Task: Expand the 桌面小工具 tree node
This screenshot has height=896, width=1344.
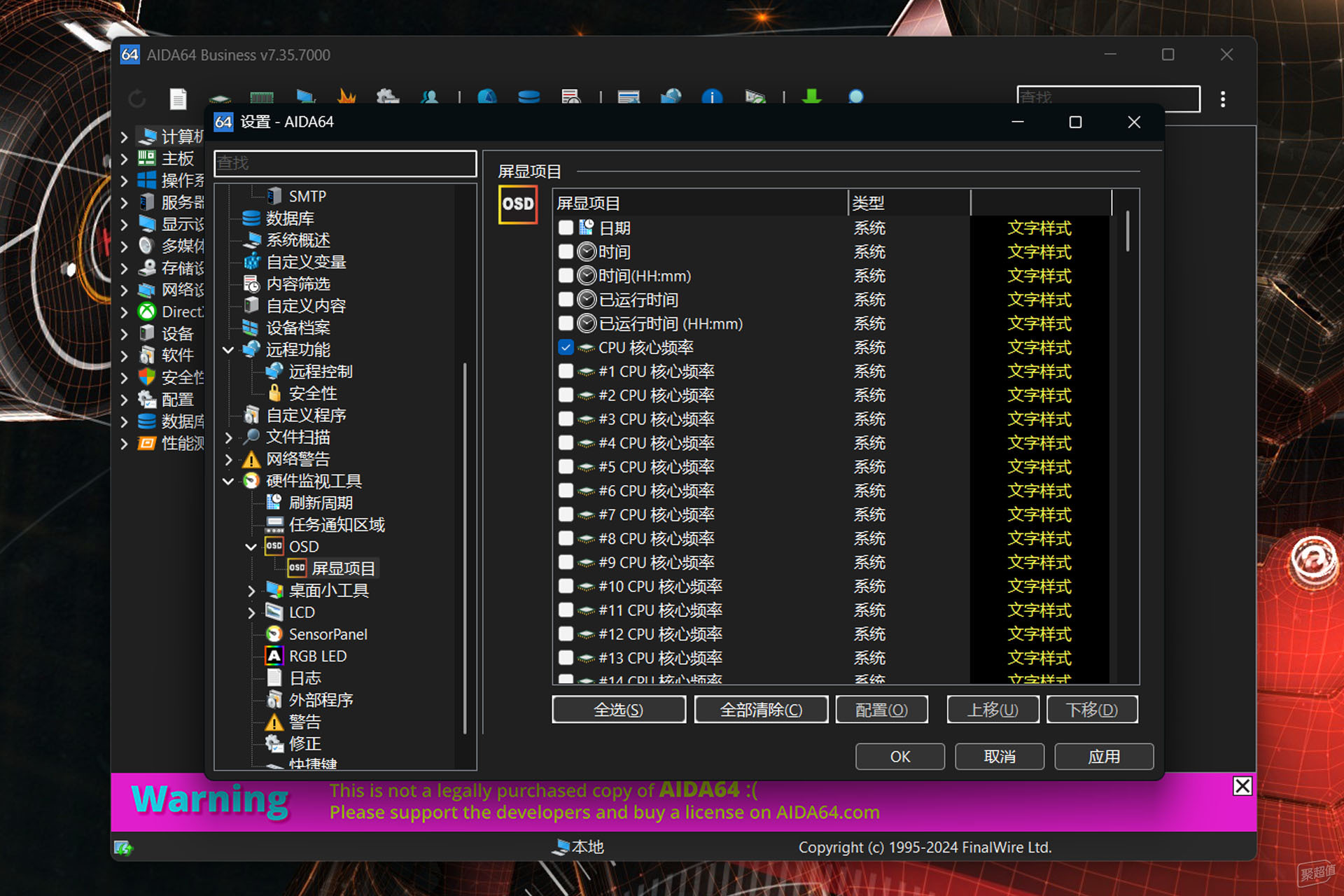Action: pos(251,591)
